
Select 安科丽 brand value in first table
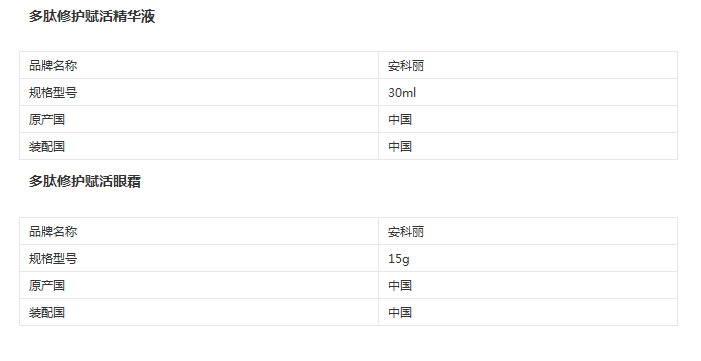pos(405,66)
